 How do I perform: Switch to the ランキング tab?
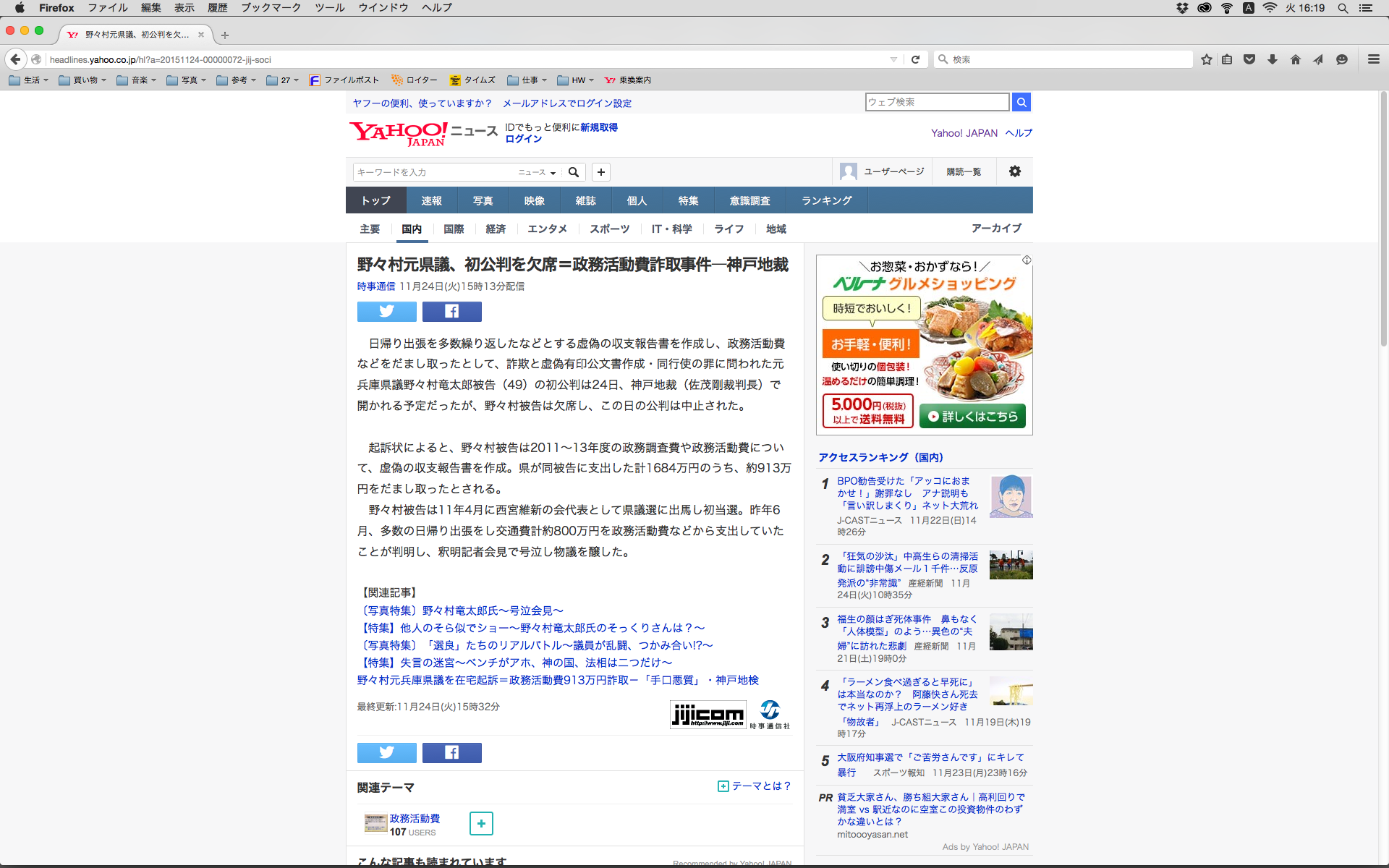826,200
